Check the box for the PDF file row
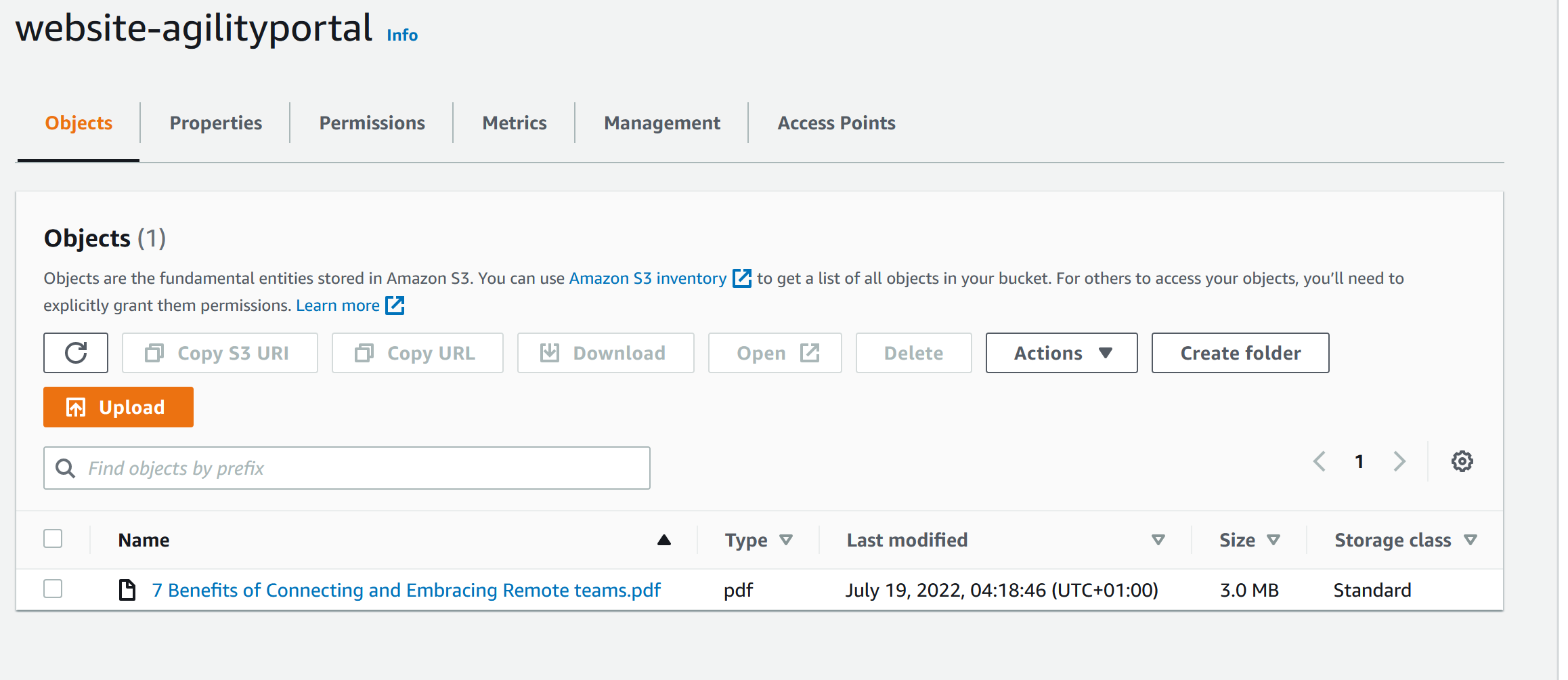1568x680 pixels. 53,589
